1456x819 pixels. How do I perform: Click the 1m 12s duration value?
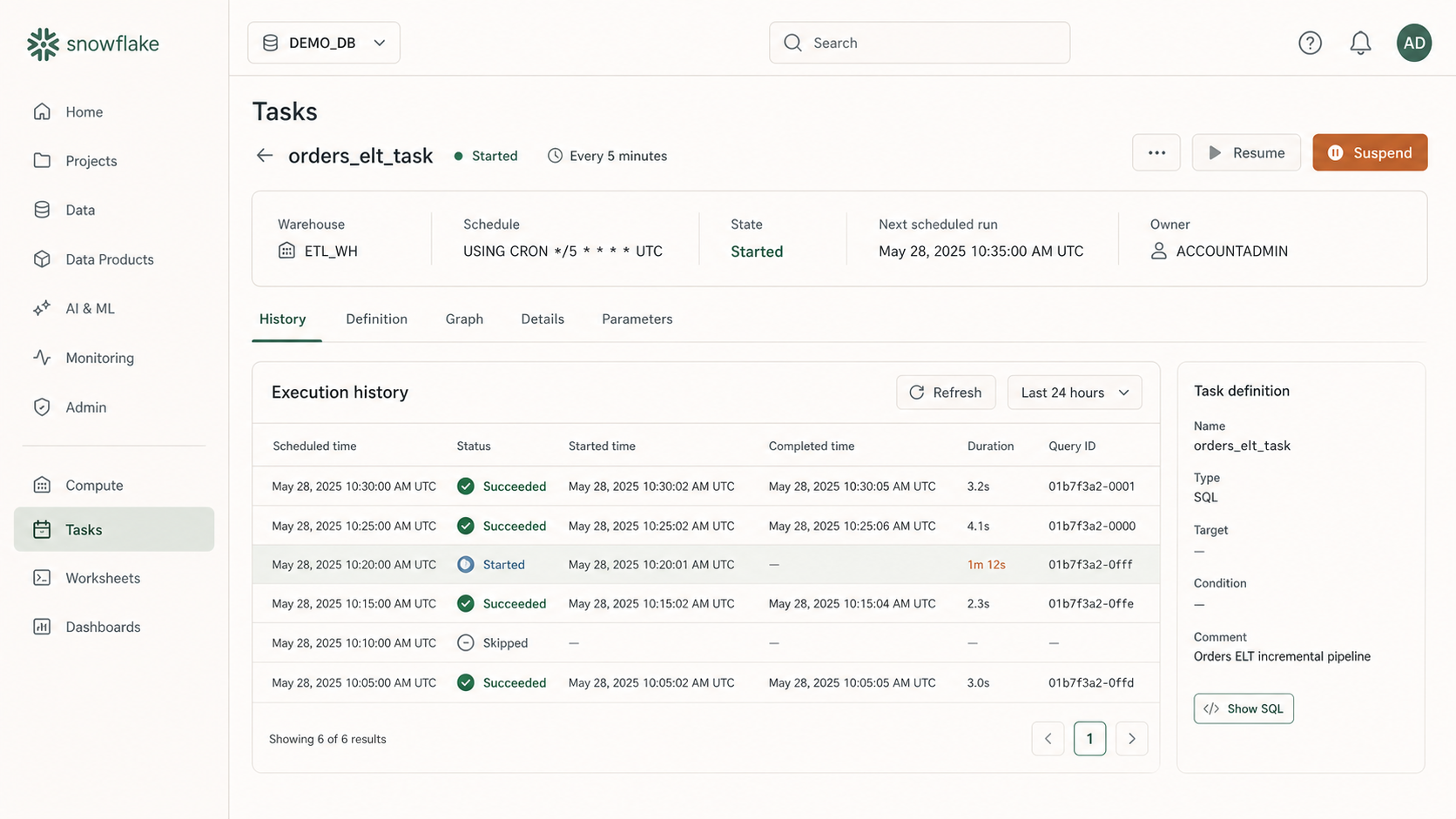click(987, 565)
